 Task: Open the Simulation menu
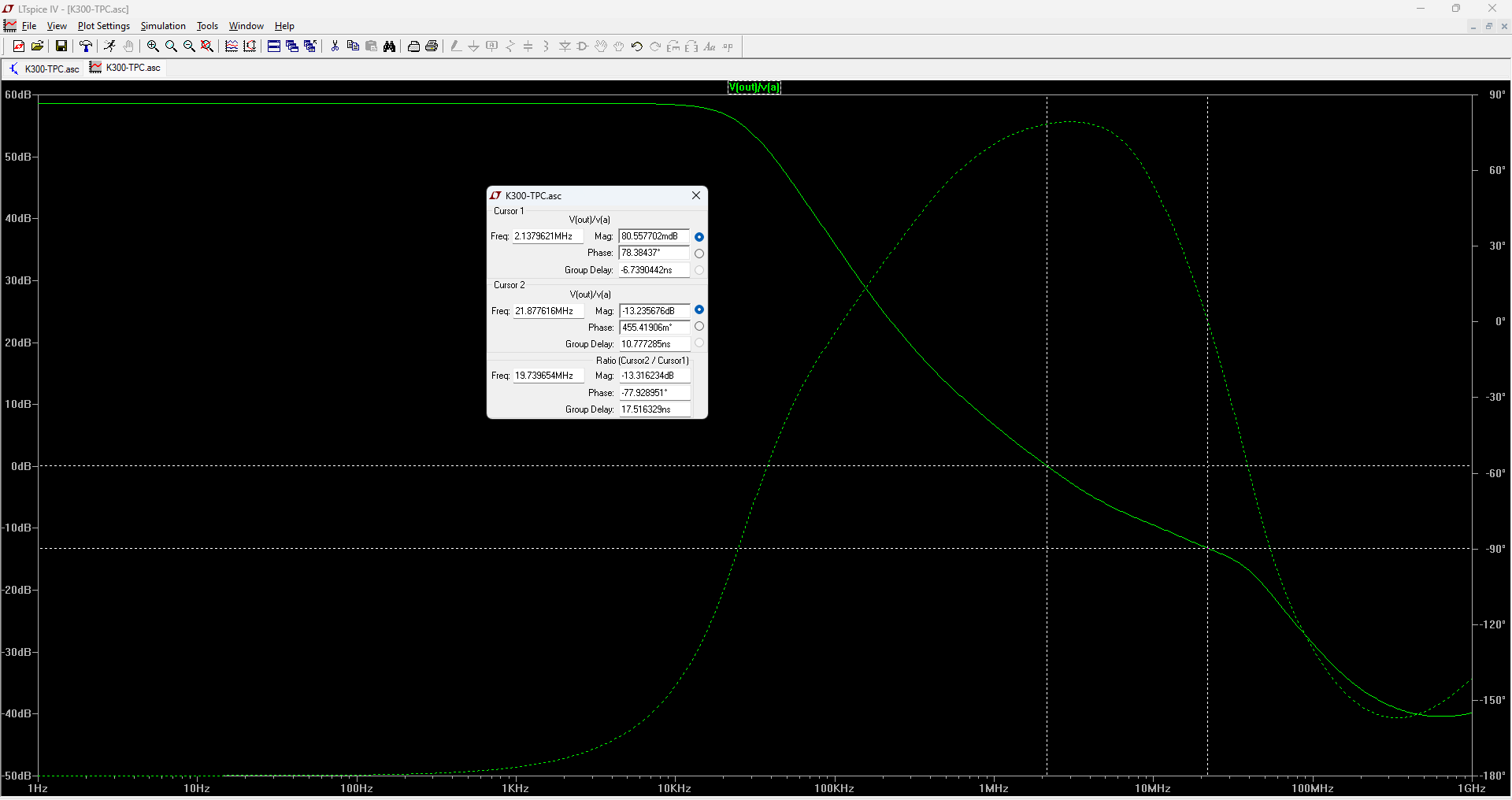pos(163,26)
